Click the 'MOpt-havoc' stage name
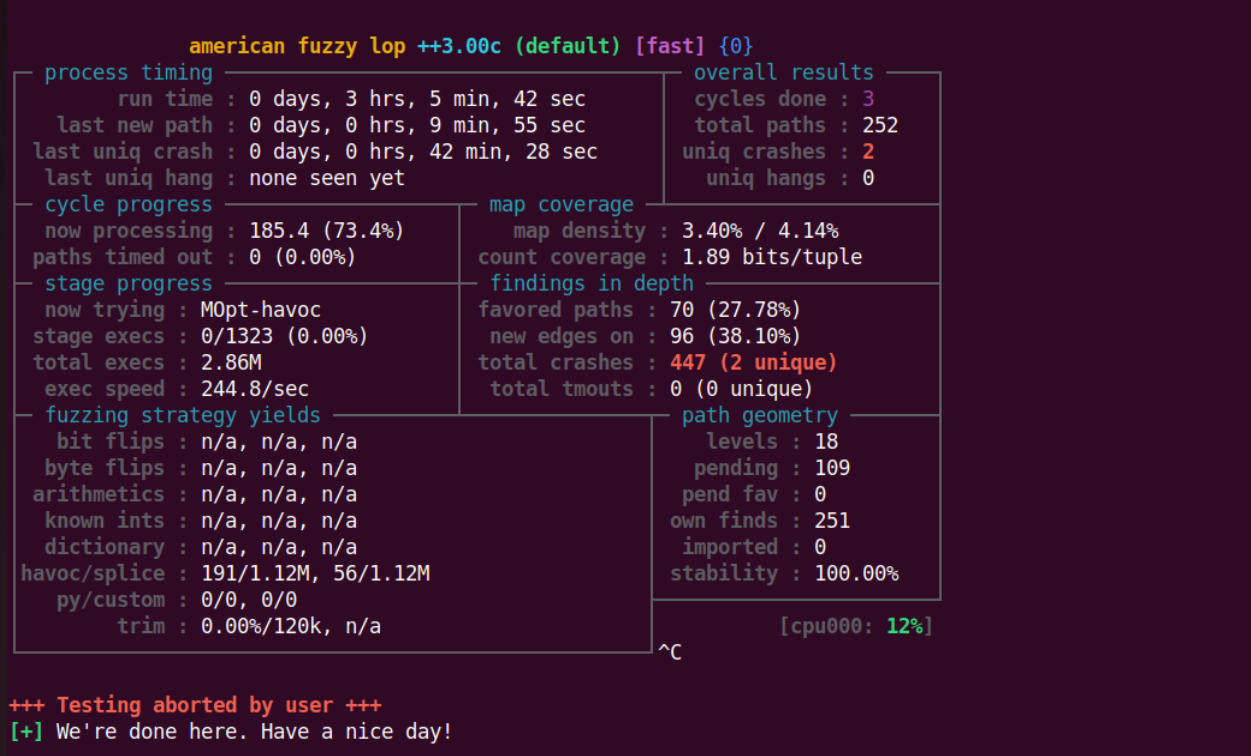The width and height of the screenshot is (1251, 756). (x=260, y=310)
